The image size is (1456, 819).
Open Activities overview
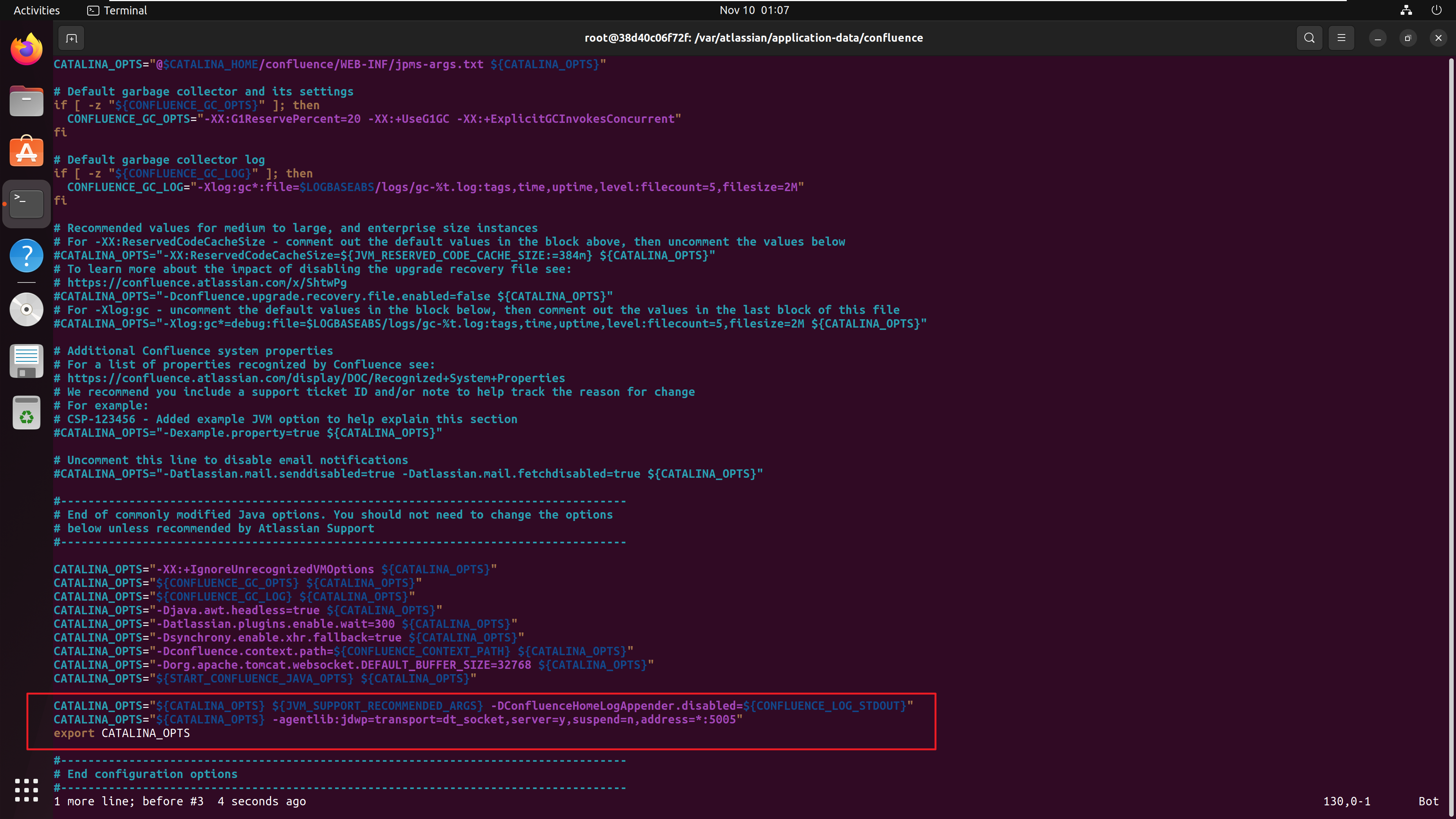point(36,10)
